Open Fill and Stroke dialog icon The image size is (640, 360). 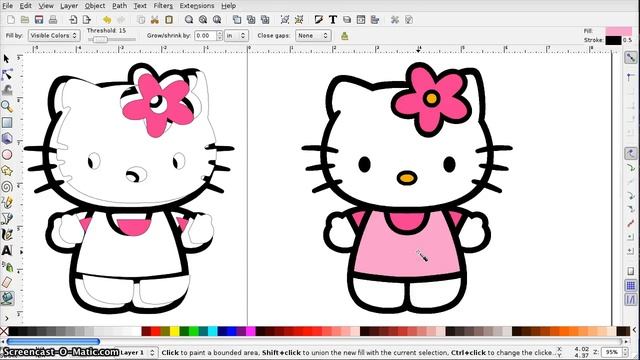click(x=319, y=20)
